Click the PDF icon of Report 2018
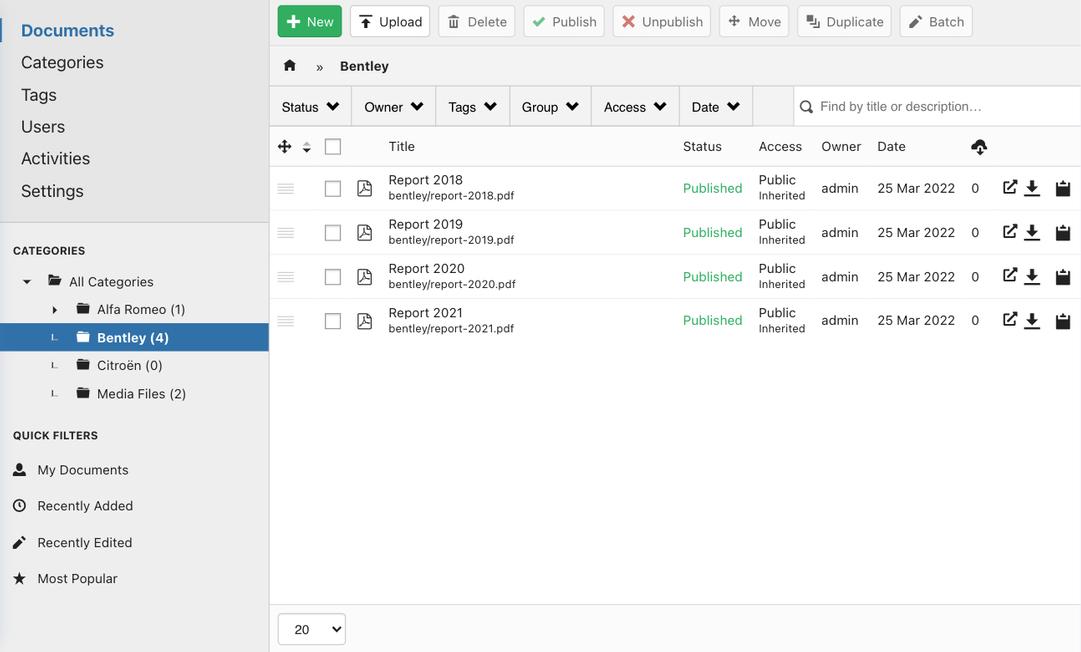 pyautogui.click(x=365, y=188)
